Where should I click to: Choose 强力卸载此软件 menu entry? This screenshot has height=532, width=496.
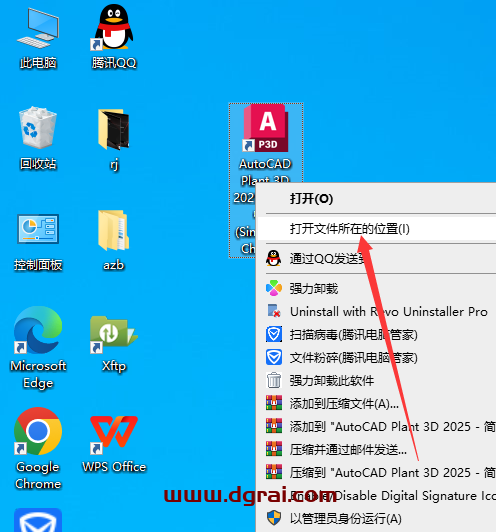(377, 381)
